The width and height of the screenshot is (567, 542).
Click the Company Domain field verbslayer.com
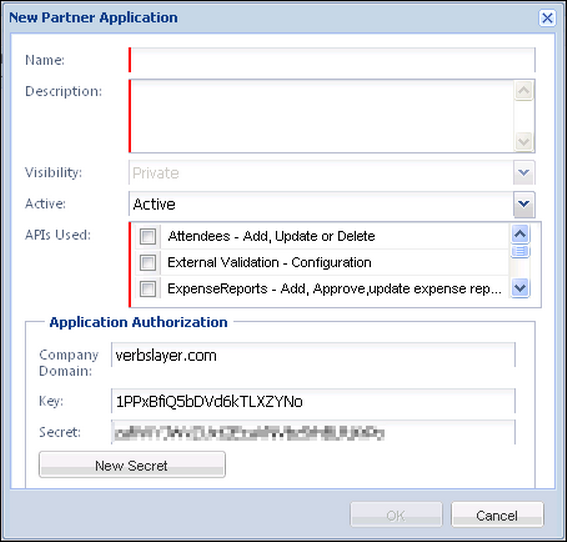pyautogui.click(x=313, y=355)
